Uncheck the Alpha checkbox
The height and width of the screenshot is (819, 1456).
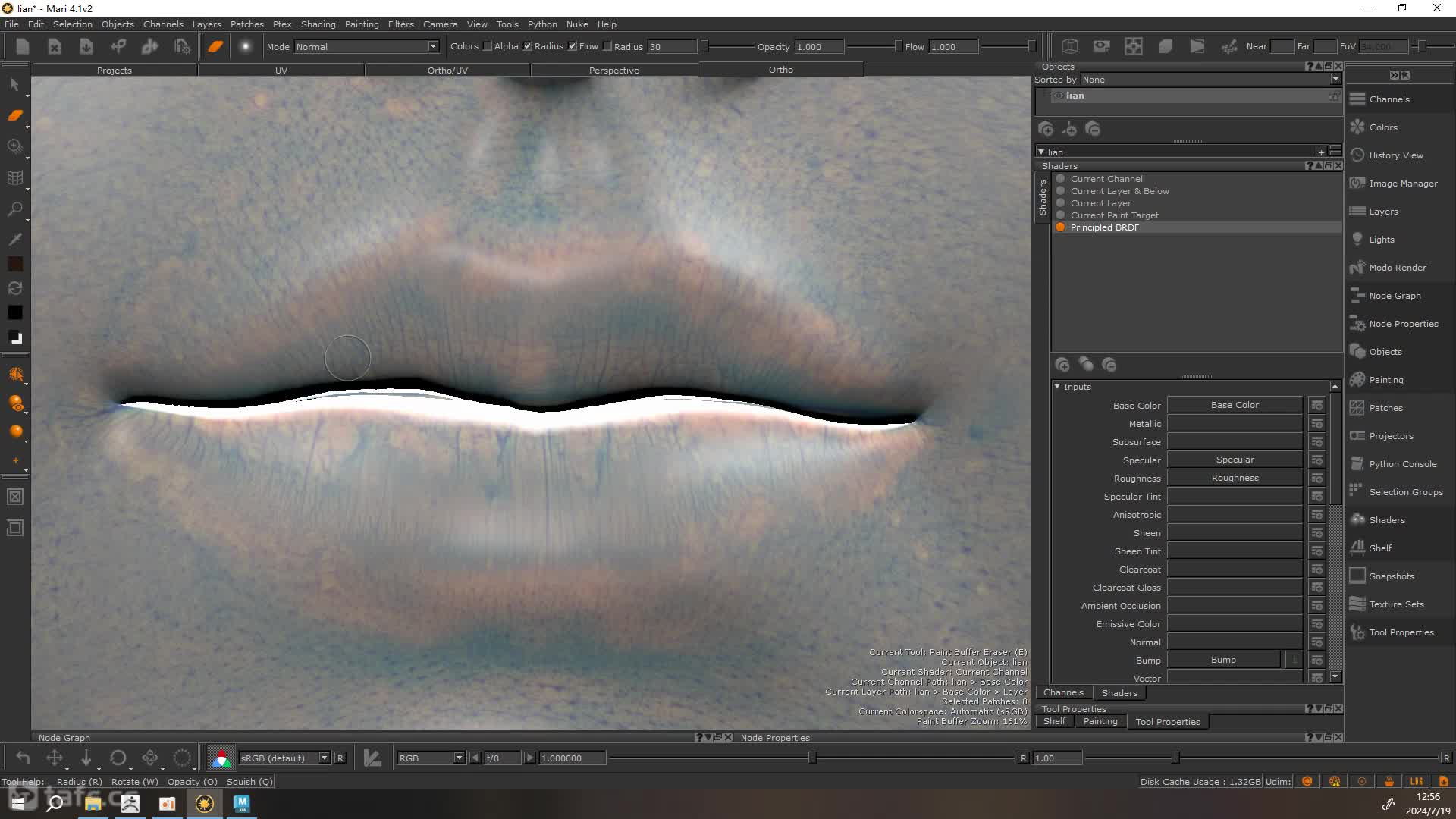[528, 46]
